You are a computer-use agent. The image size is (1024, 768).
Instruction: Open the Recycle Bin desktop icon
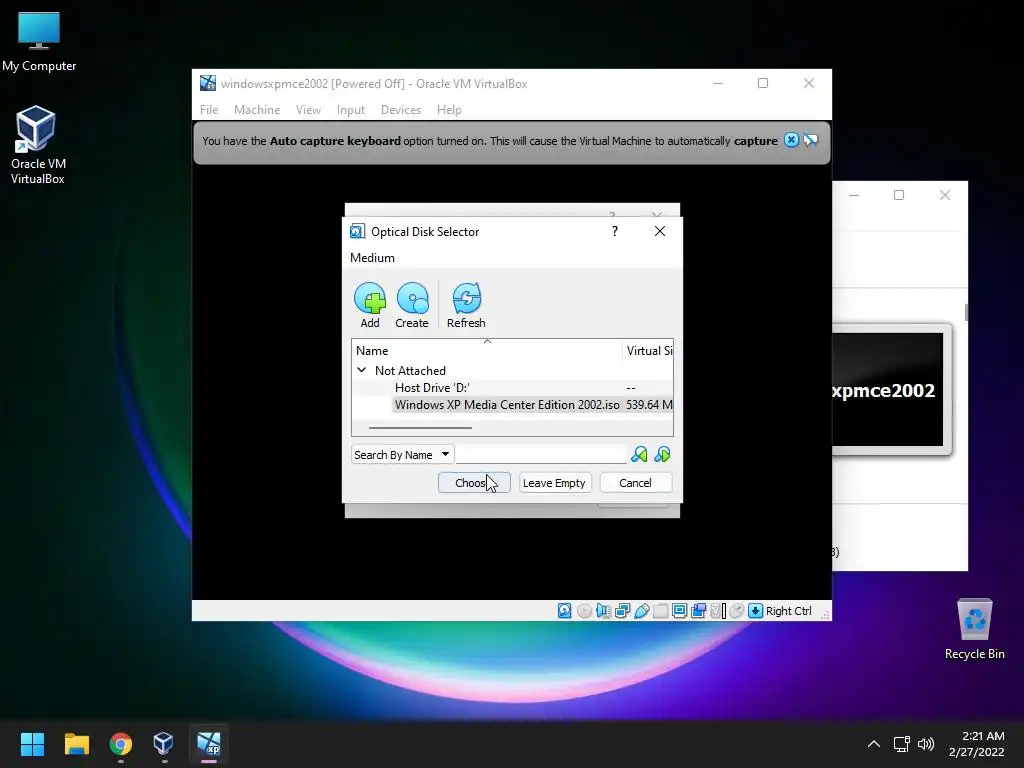coord(974,630)
